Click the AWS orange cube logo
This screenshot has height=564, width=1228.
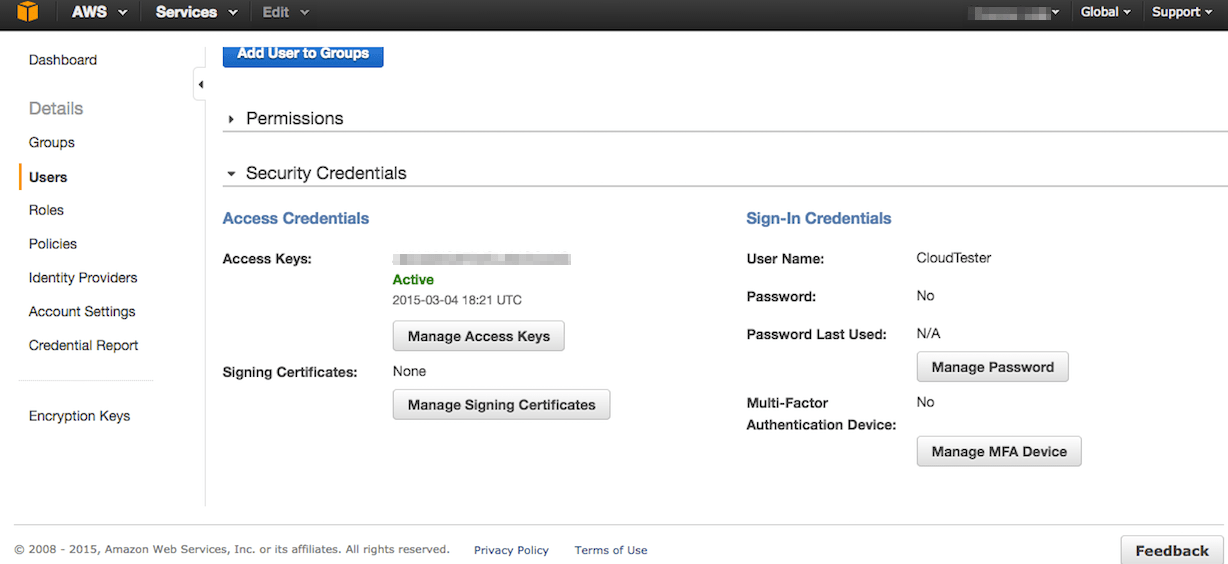tap(27, 12)
